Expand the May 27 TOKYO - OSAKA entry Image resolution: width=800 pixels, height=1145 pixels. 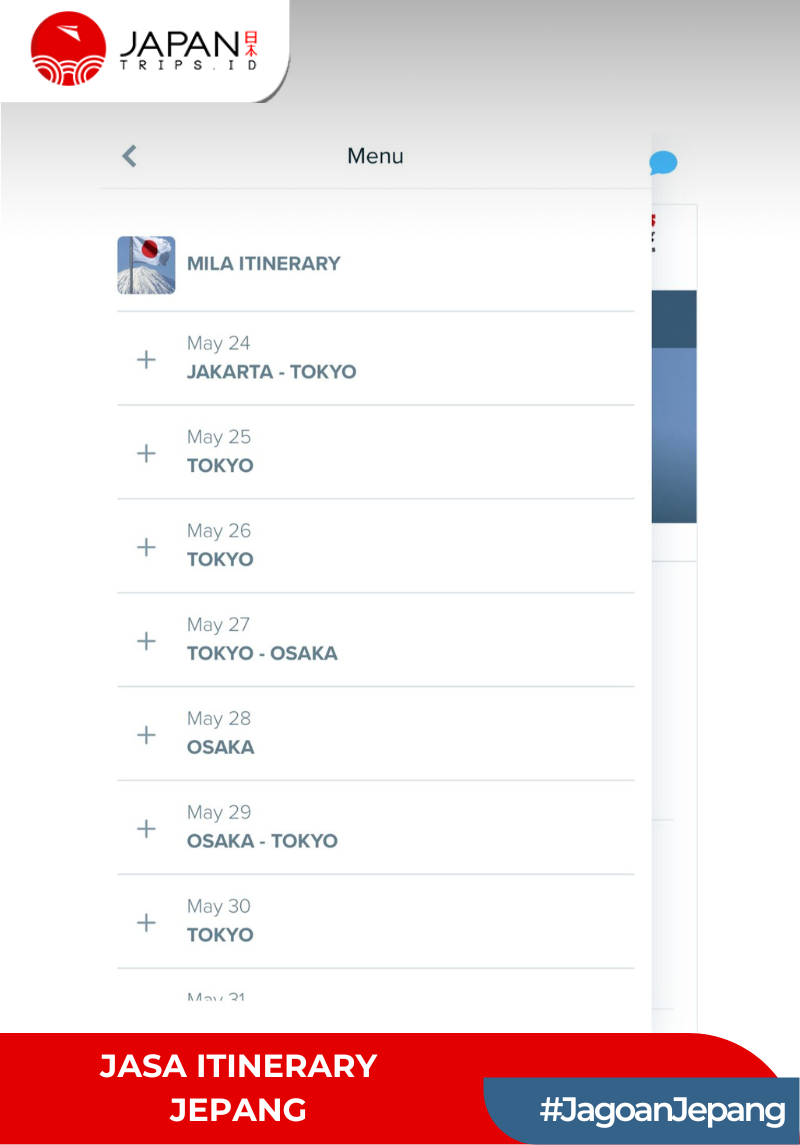pos(146,640)
